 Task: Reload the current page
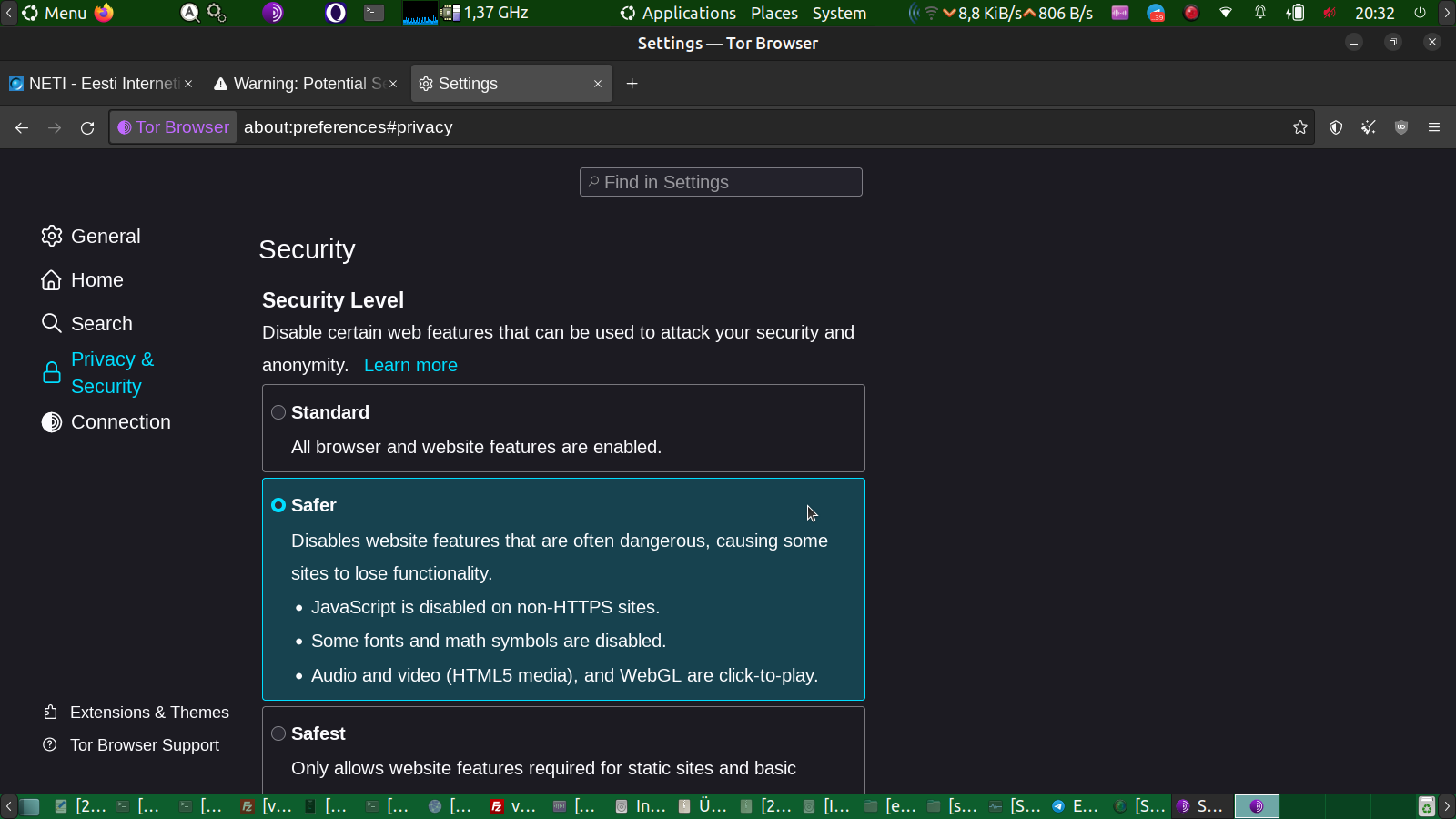pos(87,127)
